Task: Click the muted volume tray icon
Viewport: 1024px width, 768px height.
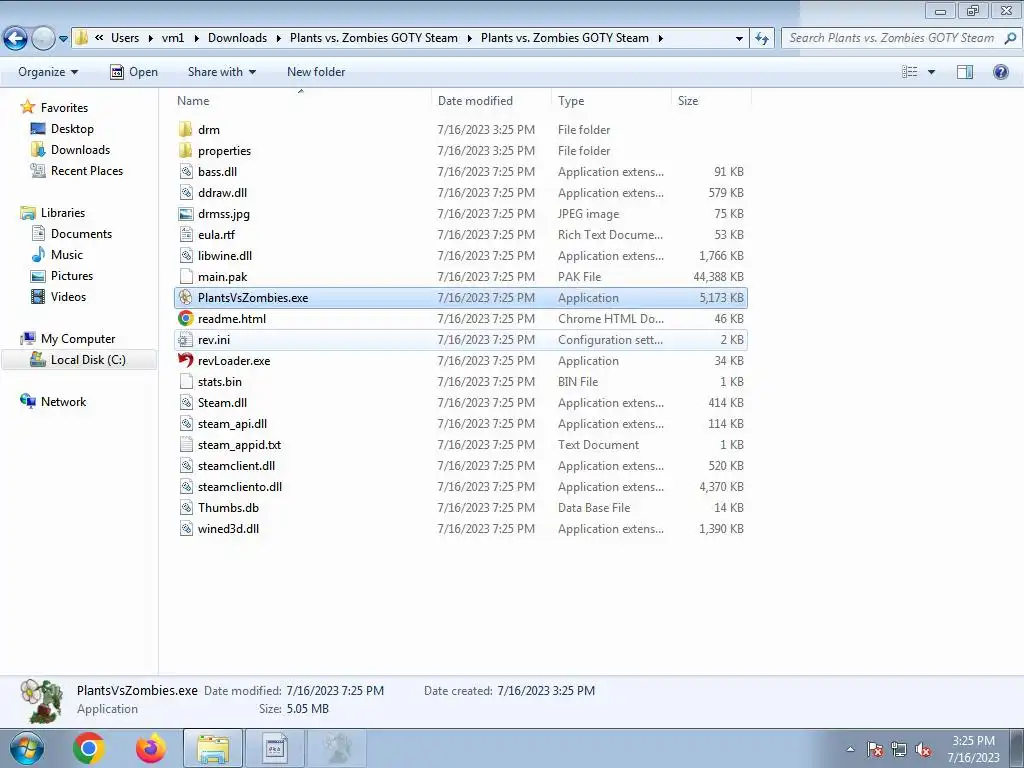Action: [923, 749]
